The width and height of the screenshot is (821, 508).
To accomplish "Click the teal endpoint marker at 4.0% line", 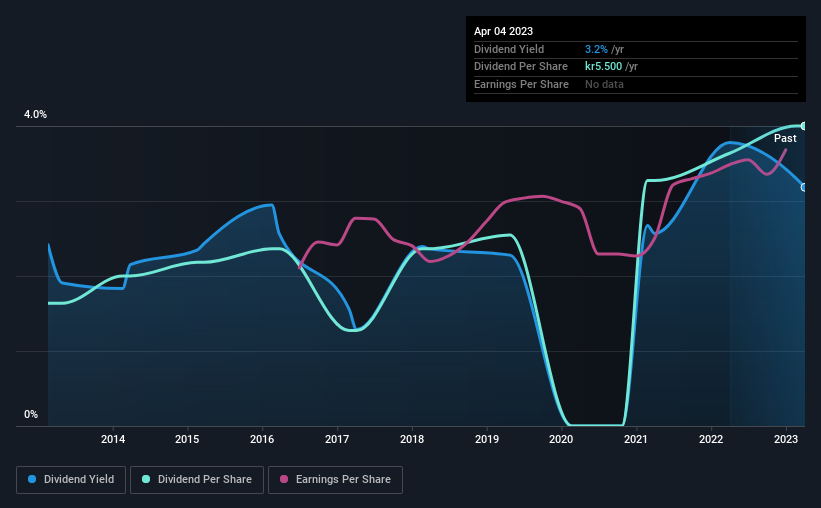I will pos(804,126).
